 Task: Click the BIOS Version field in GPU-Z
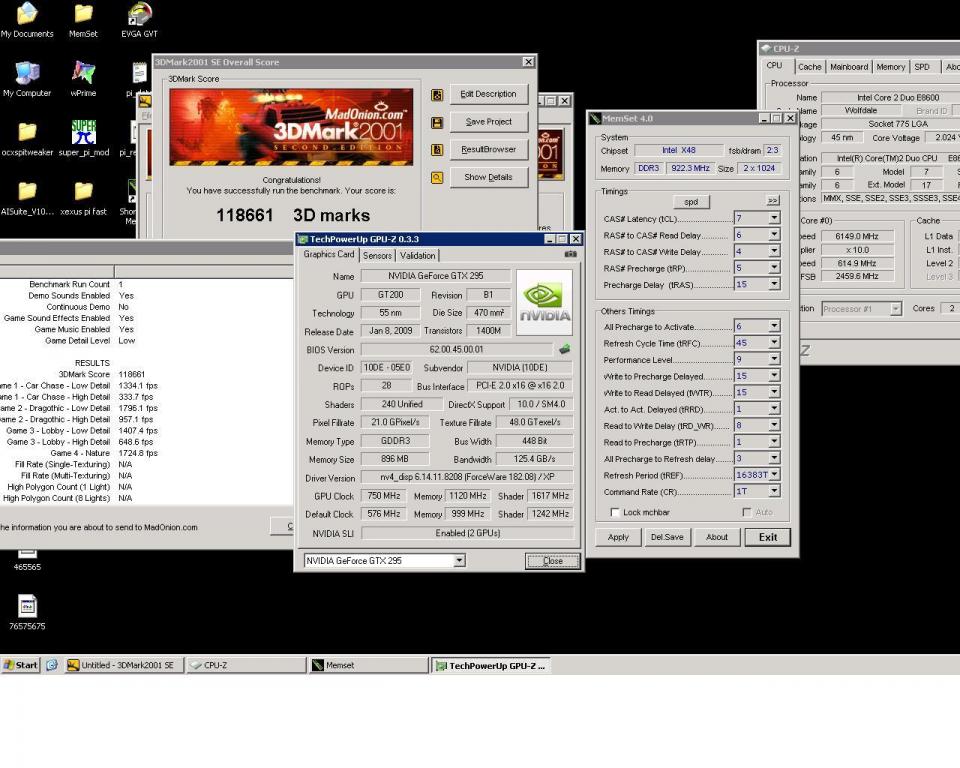[457, 350]
